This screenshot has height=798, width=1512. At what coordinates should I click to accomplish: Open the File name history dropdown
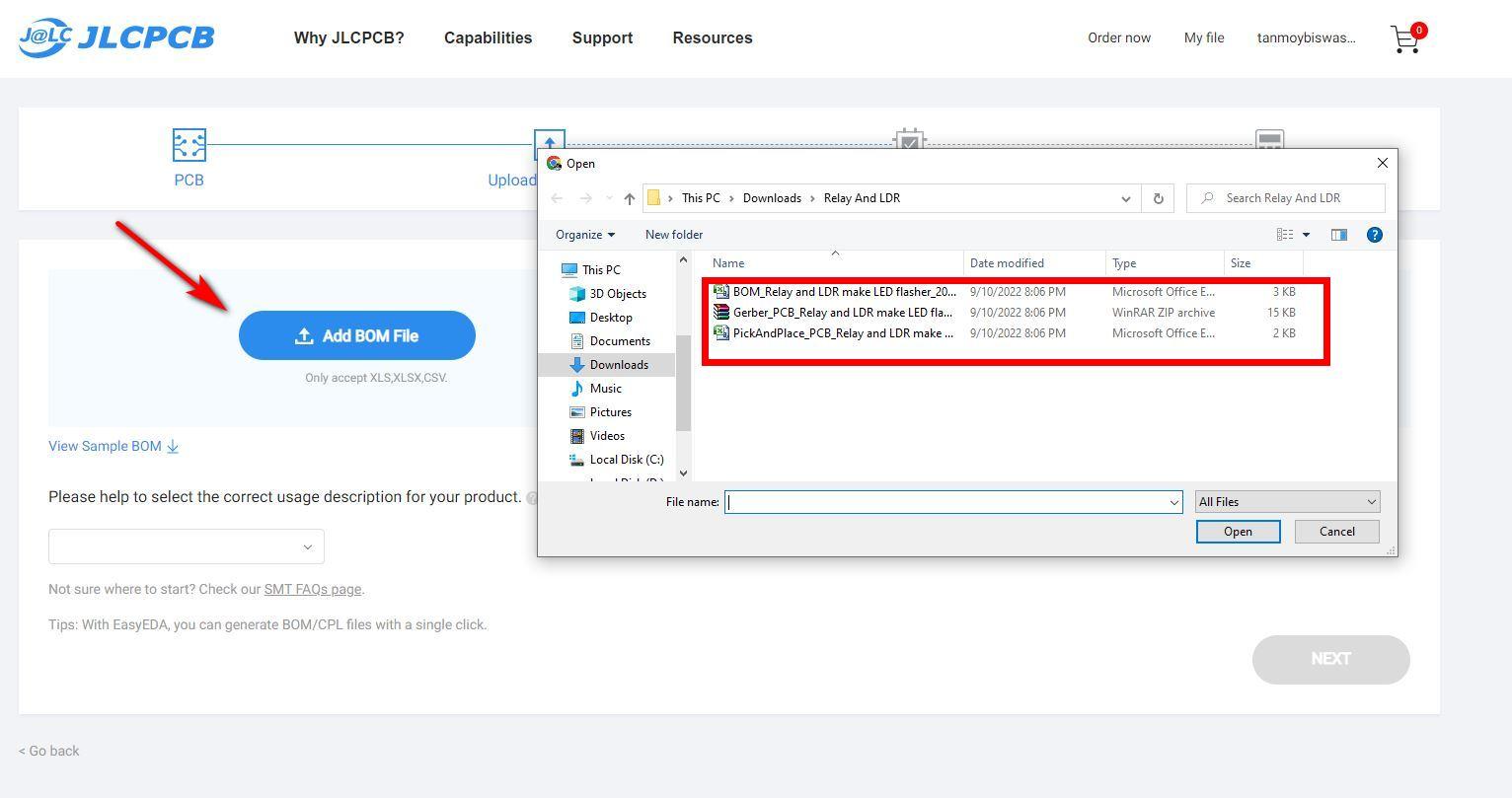tap(1173, 502)
